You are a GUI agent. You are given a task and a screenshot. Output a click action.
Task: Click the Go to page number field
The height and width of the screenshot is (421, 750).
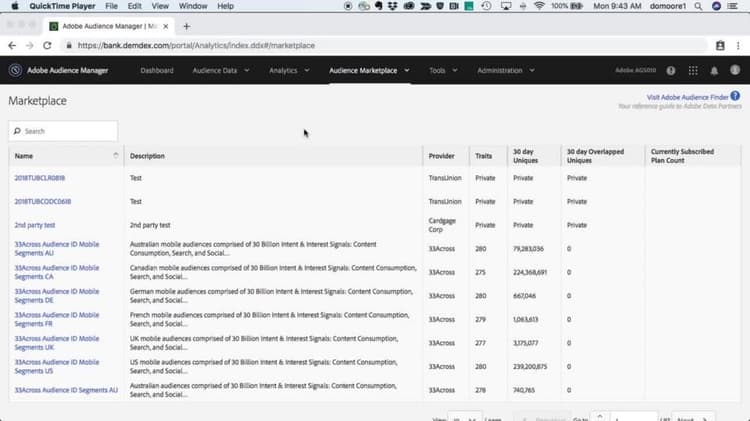point(633,418)
